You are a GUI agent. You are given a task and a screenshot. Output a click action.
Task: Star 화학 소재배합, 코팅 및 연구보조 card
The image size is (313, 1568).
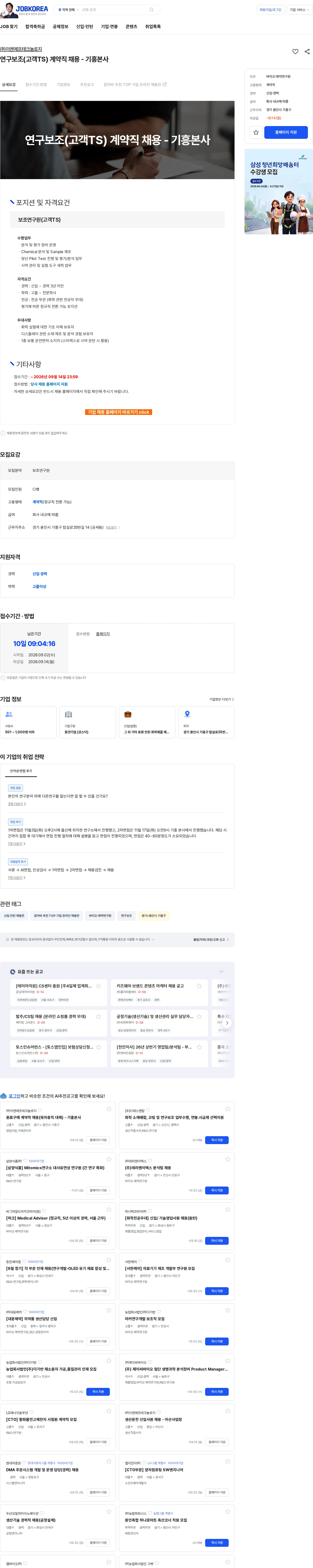click(228, 1109)
